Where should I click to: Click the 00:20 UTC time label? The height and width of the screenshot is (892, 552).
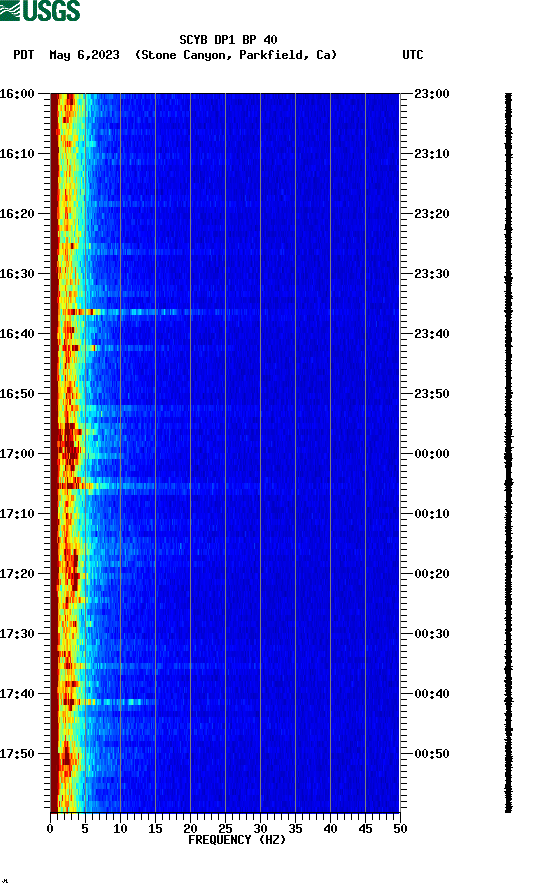432,574
